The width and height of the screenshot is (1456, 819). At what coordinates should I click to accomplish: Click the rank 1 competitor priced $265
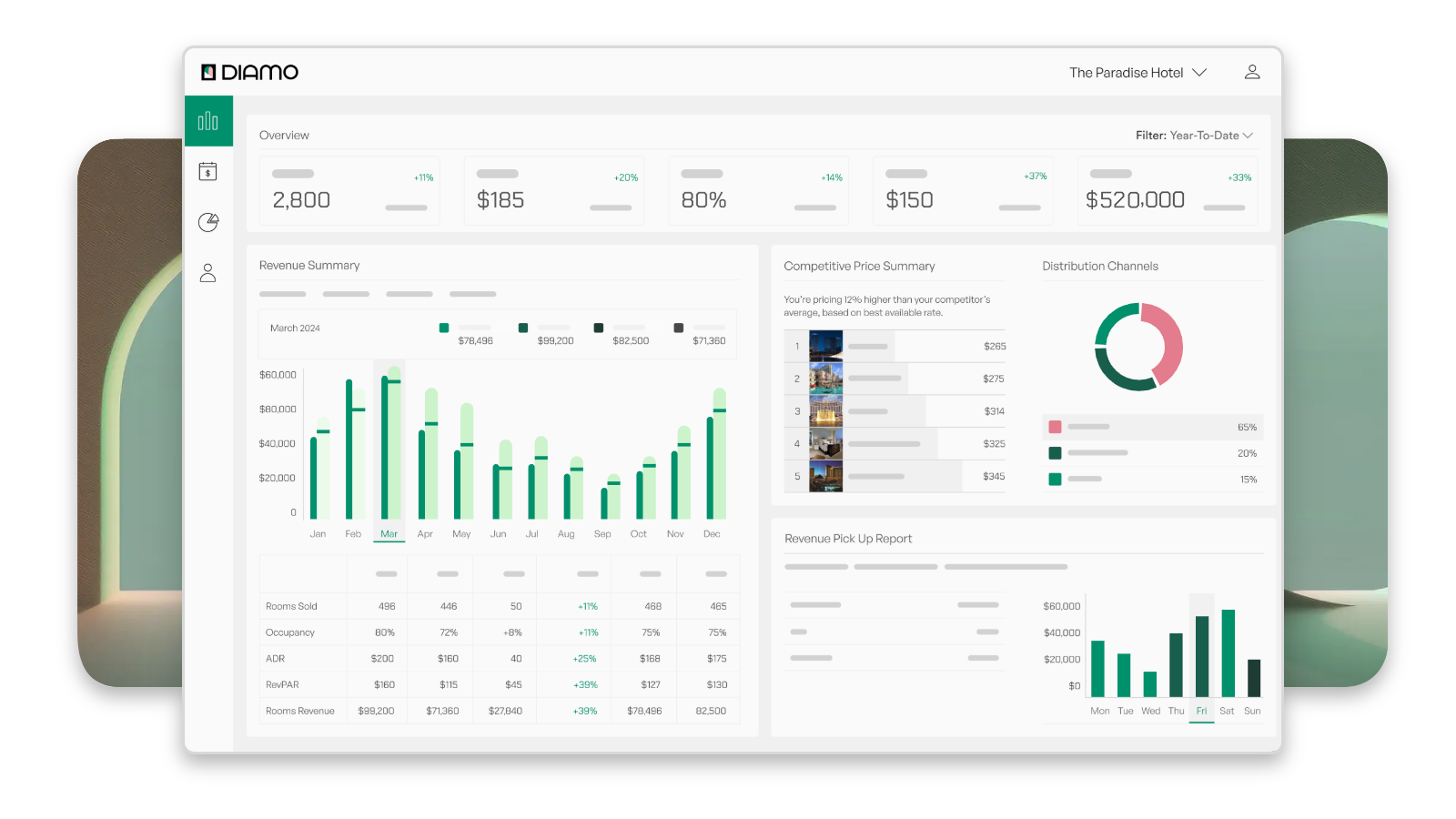tap(895, 346)
